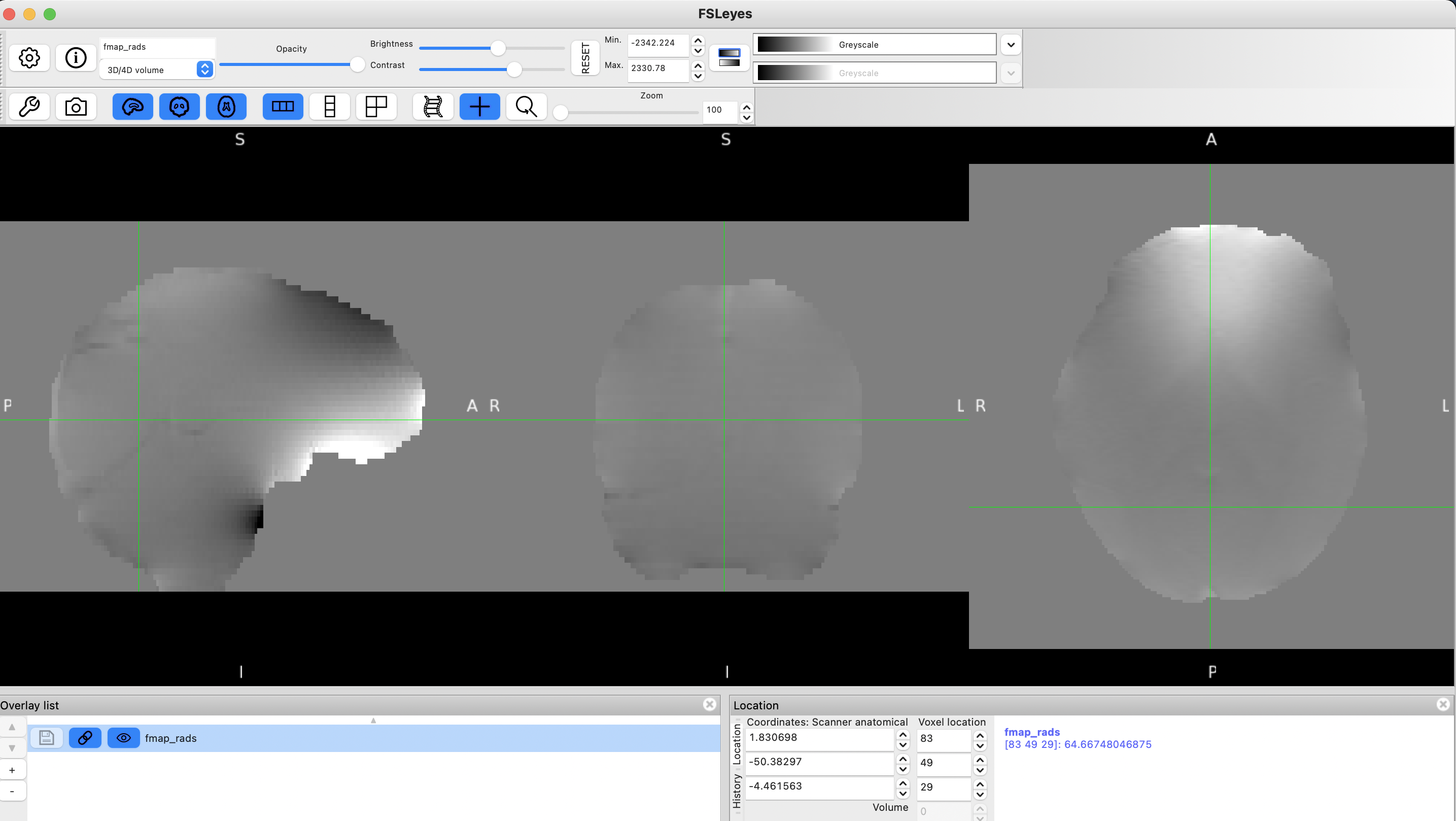
Task: Toggle fmap_rads visibility eye
Action: click(x=124, y=738)
